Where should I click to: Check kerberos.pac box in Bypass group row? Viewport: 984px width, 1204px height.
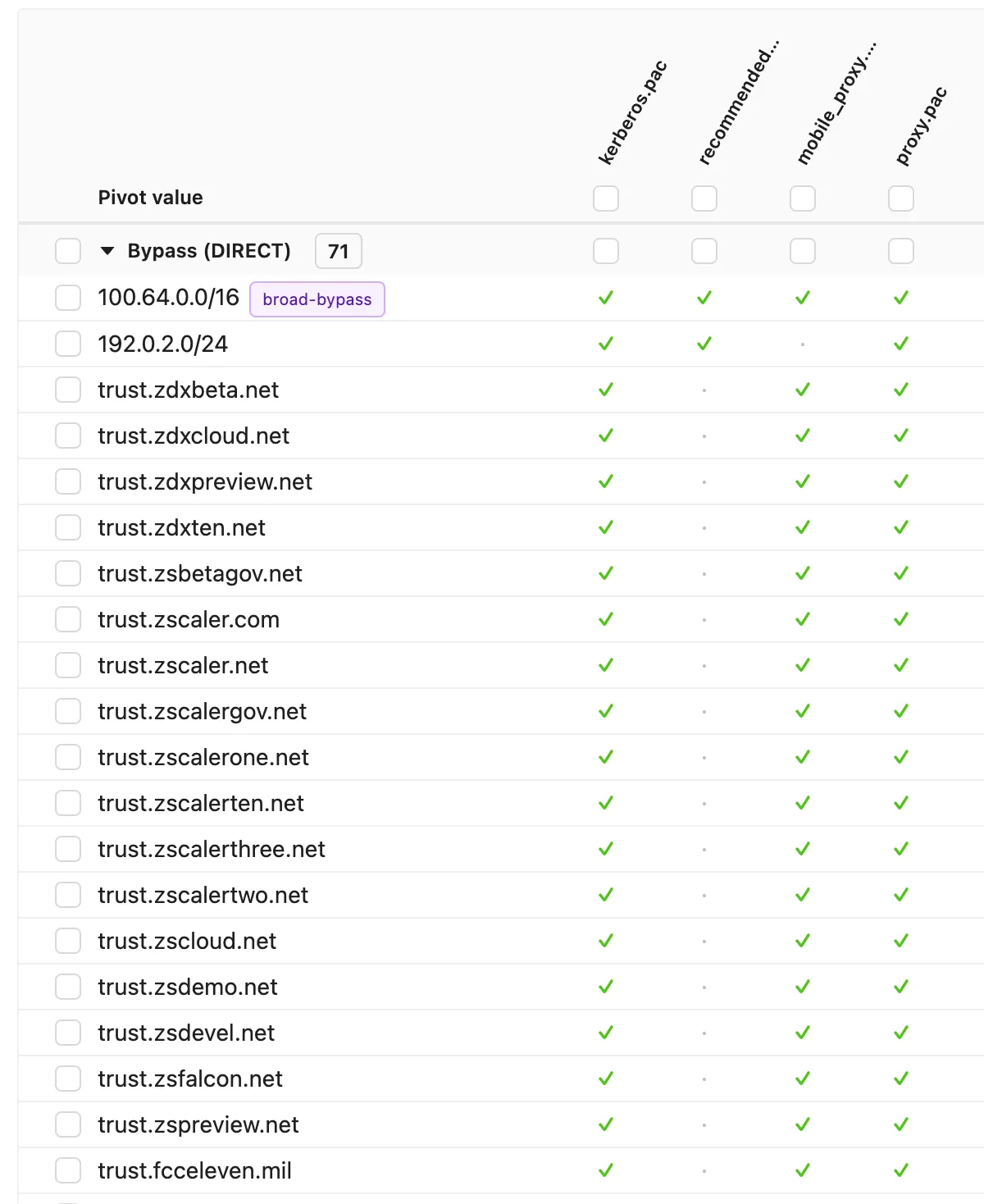[606, 251]
